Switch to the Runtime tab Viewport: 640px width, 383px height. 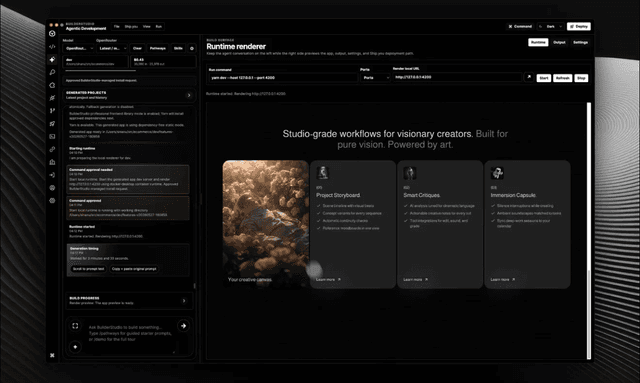[538, 42]
